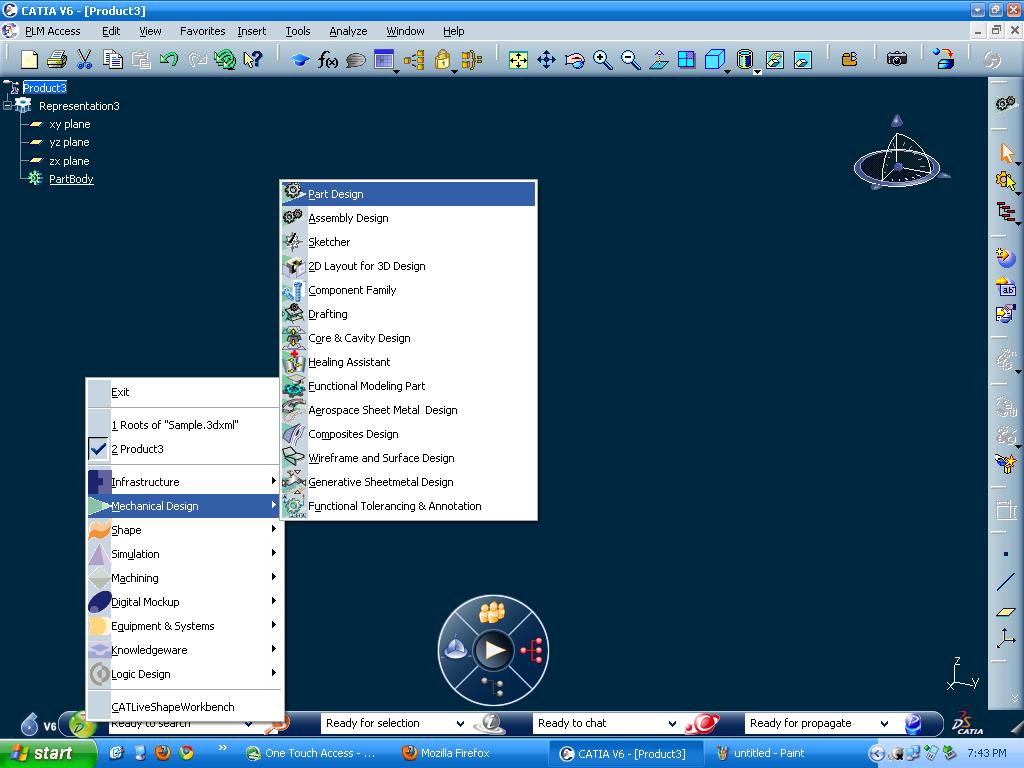The image size is (1024, 768).
Task: Click the Isometric view cube icon
Action: [x=715, y=59]
